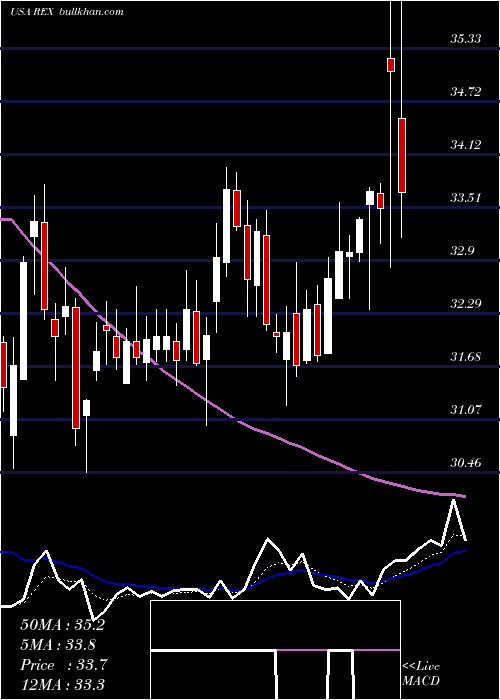Click the '12MA : 33.3' readout
The width and height of the screenshot is (500, 700).
pos(62,685)
